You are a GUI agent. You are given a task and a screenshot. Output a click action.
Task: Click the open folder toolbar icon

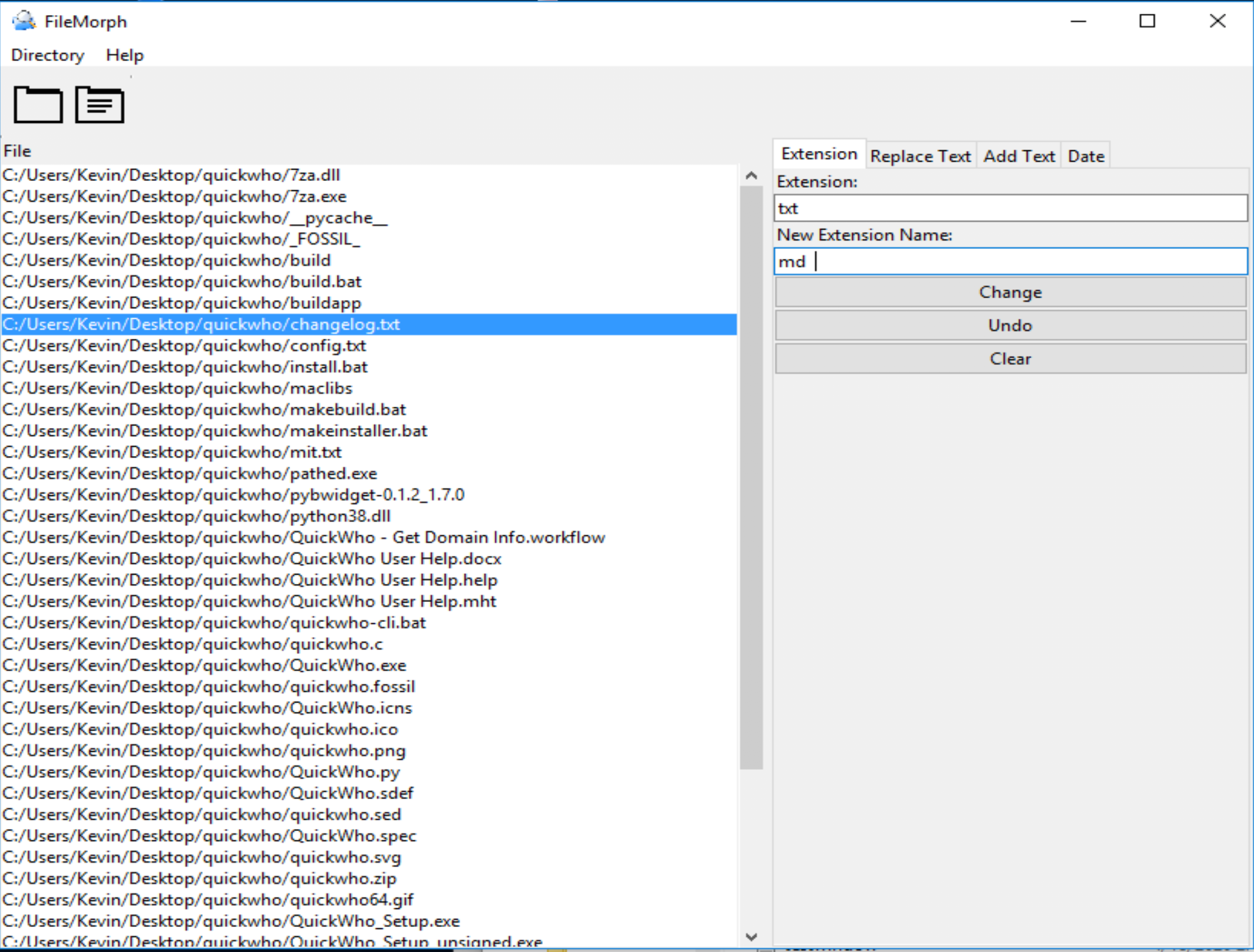[x=38, y=104]
